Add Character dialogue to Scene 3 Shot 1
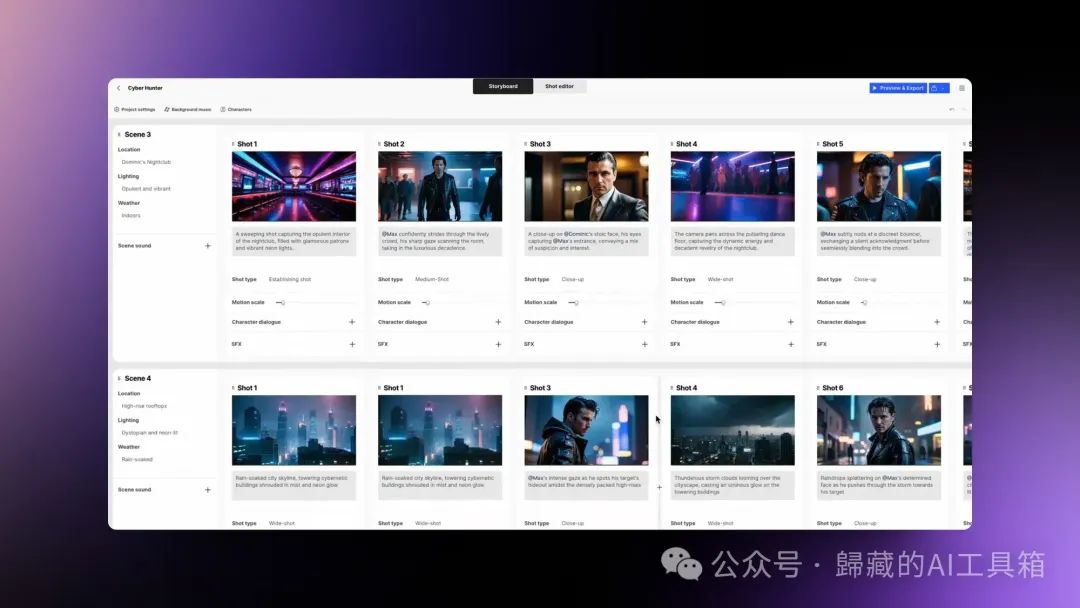 click(x=352, y=322)
